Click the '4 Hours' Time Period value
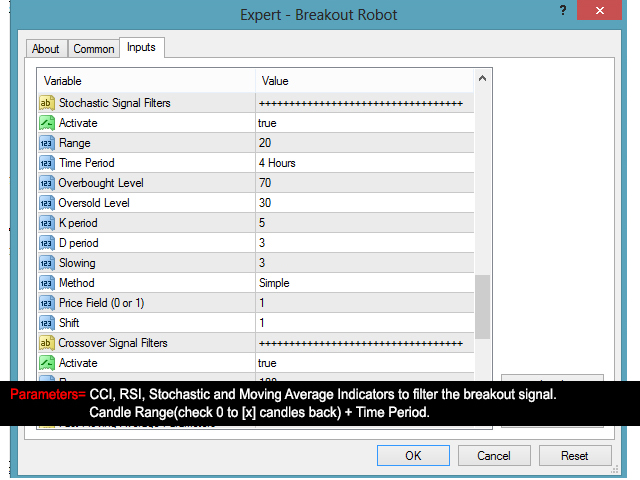Viewport: 640px width, 480px height. coord(277,163)
